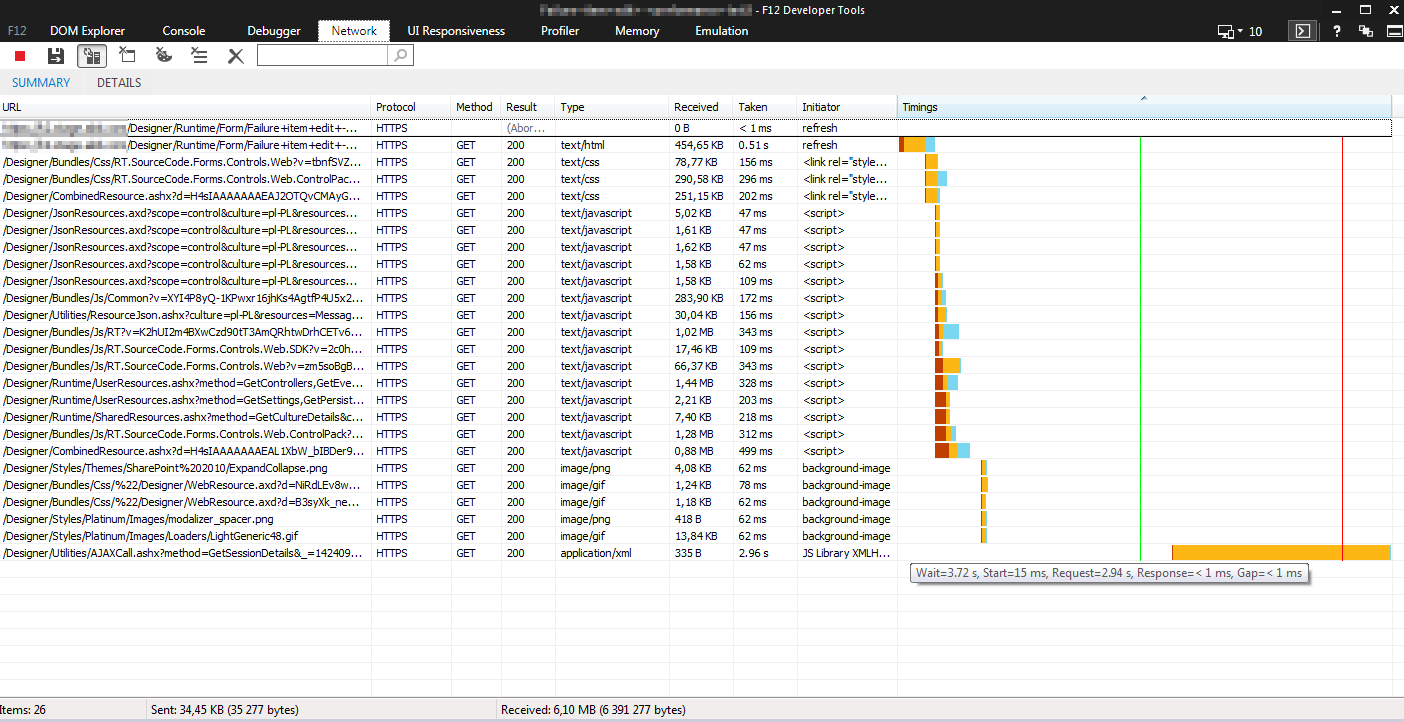
Task: Select the Network tab
Action: point(354,31)
